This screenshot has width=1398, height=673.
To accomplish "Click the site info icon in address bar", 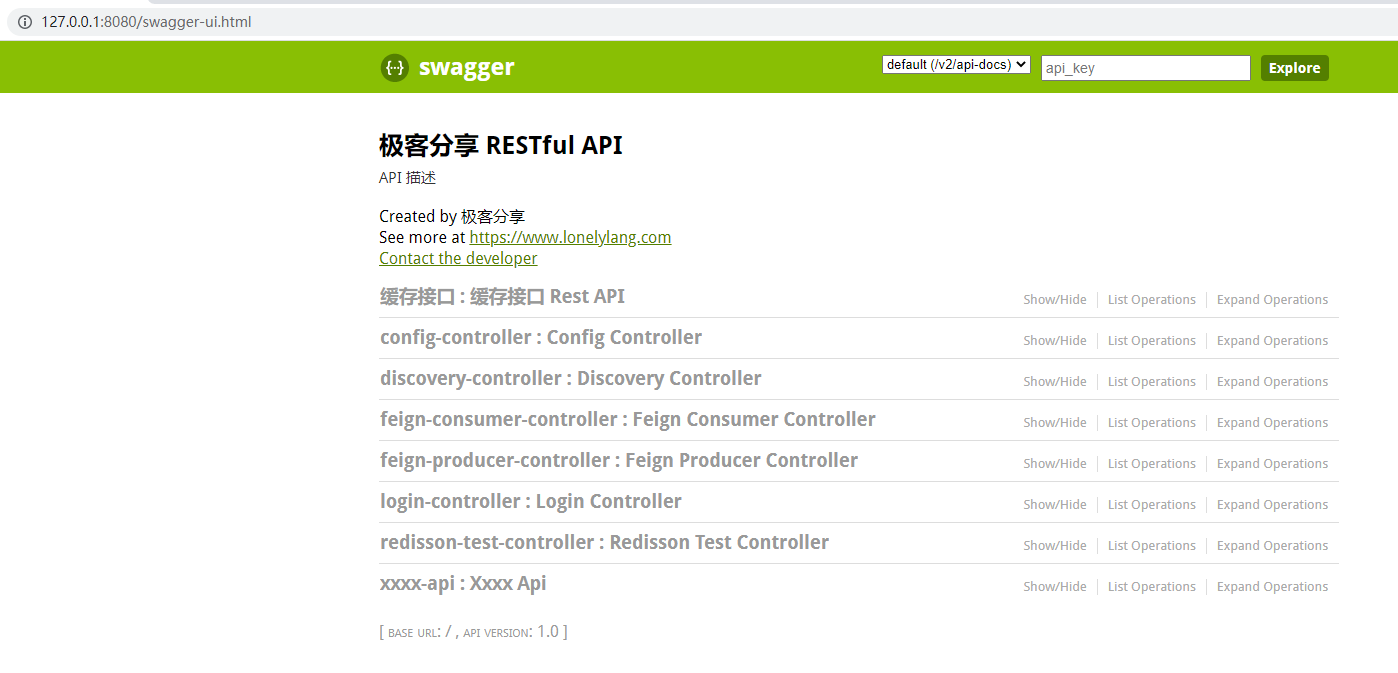I will 24,22.
